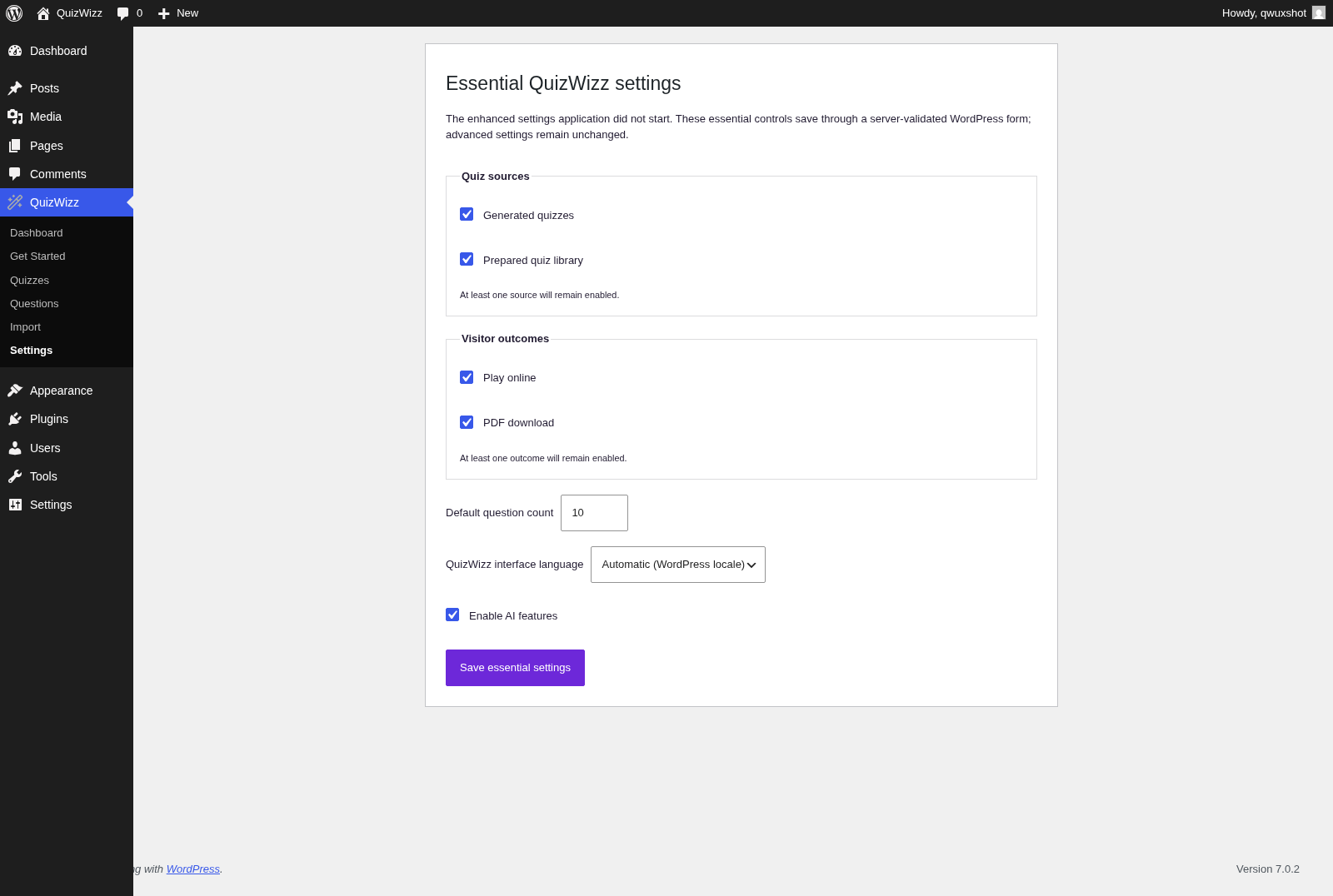Click the Enable AI features label
This screenshot has width=1333, height=896.
click(513, 615)
